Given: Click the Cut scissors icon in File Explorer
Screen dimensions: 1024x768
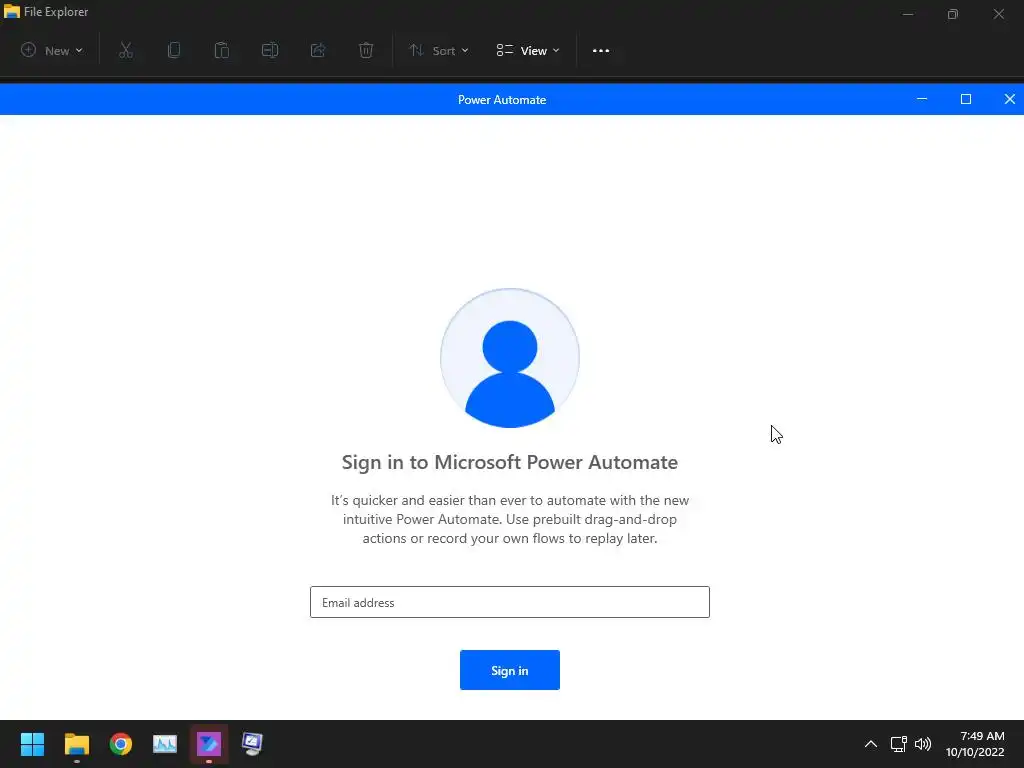Looking at the screenshot, I should coord(126,50).
